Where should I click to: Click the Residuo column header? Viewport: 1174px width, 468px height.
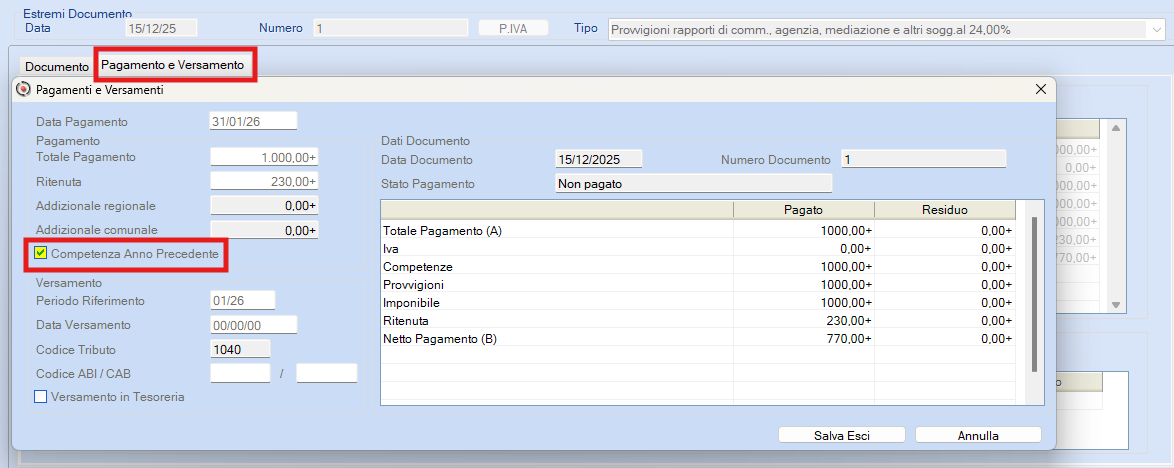click(945, 210)
